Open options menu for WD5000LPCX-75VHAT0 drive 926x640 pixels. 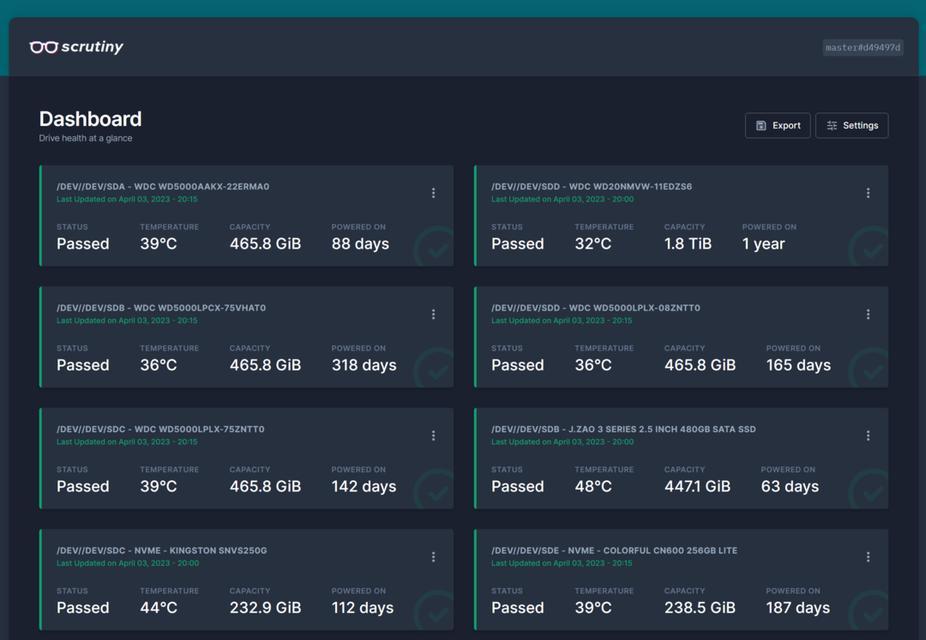point(433,314)
